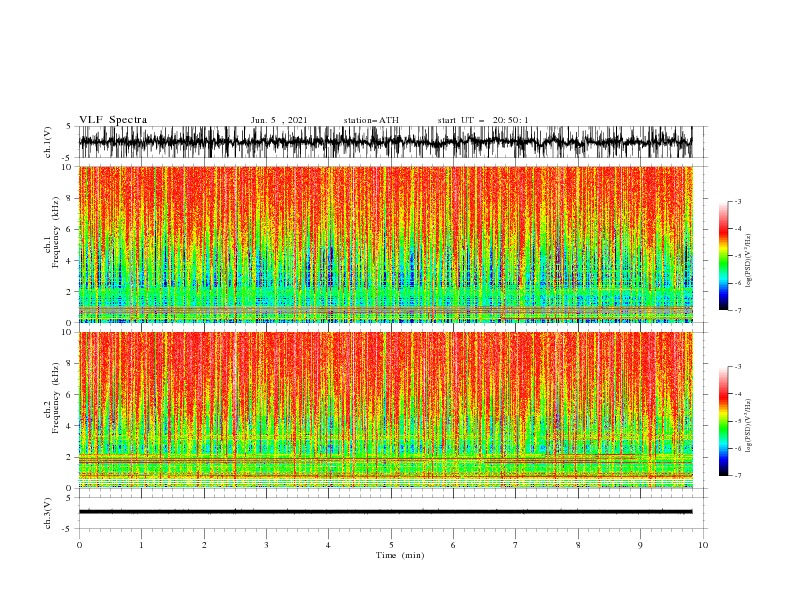Click the "-5" tick on ch.2 color bar
The height and width of the screenshot is (612, 792).
click(x=738, y=421)
